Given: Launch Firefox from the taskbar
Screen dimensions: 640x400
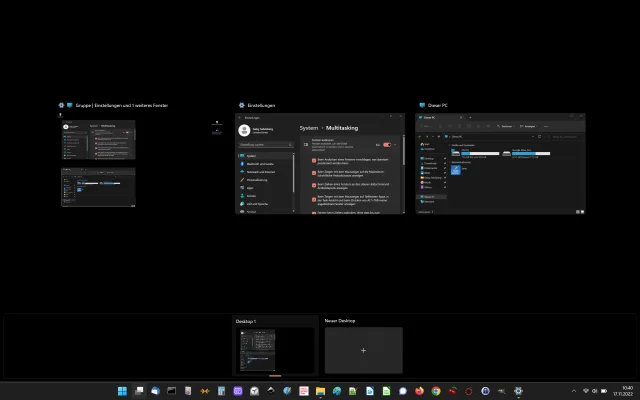Looking at the screenshot, I should click(419, 390).
